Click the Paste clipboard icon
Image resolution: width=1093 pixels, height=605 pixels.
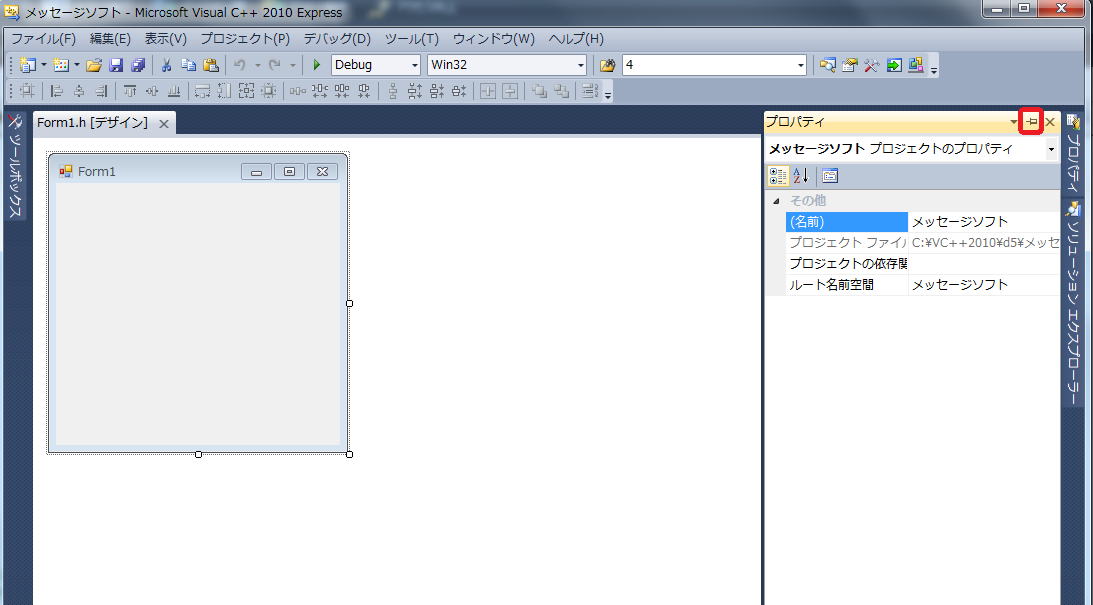[x=210, y=65]
